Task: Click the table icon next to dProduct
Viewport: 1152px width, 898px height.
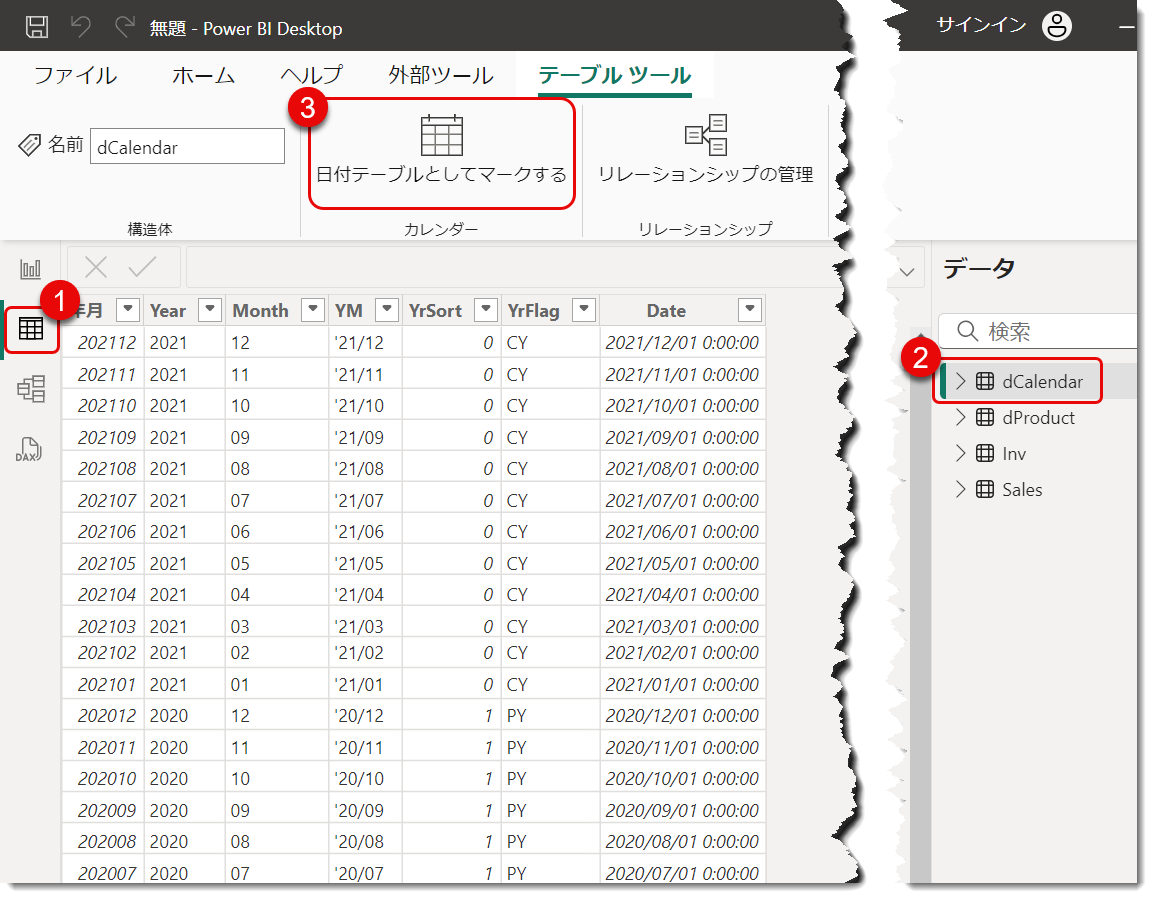Action: point(984,417)
